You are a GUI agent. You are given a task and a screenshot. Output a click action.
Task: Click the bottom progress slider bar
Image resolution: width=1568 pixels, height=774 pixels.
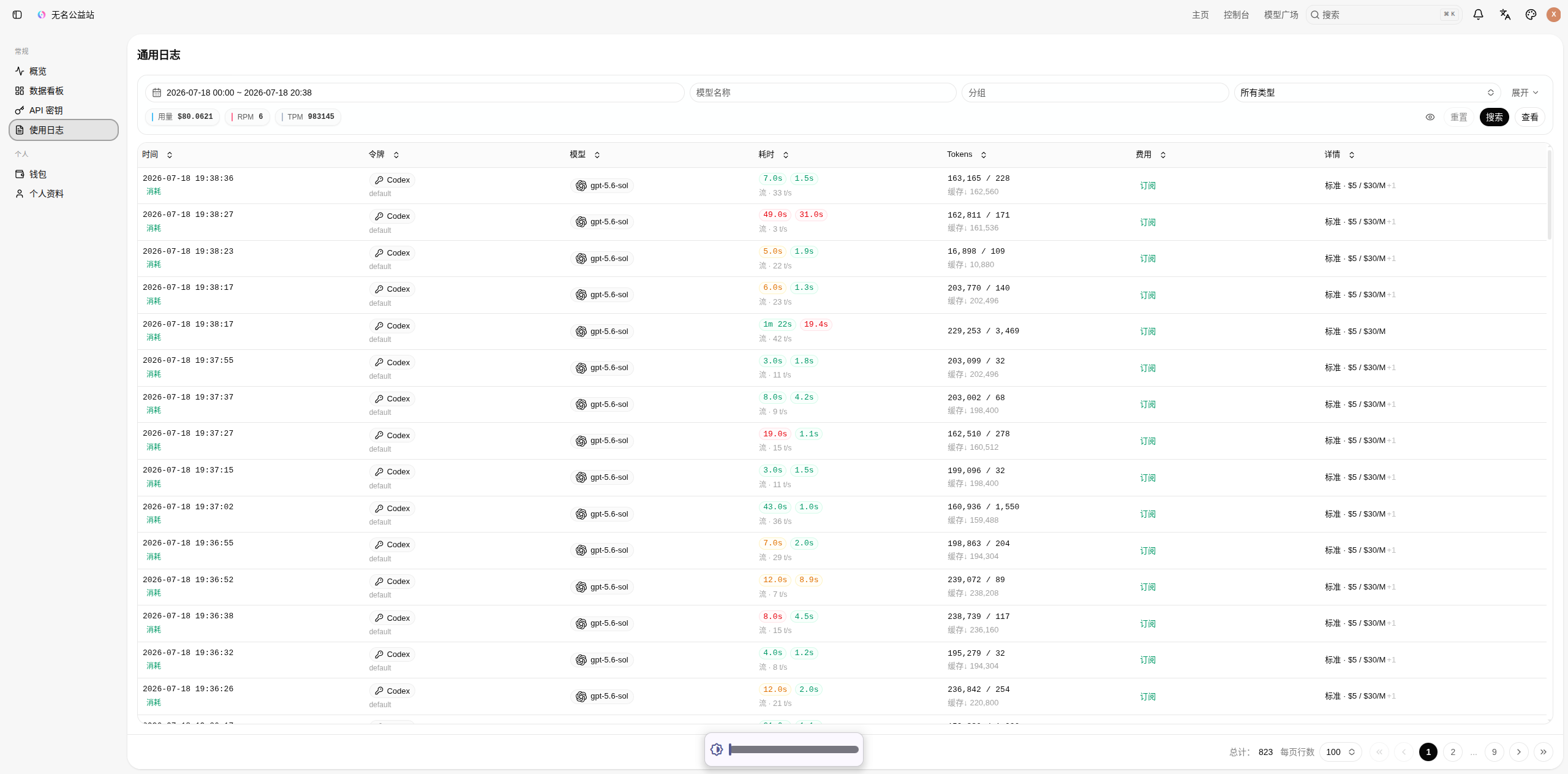[x=793, y=749]
